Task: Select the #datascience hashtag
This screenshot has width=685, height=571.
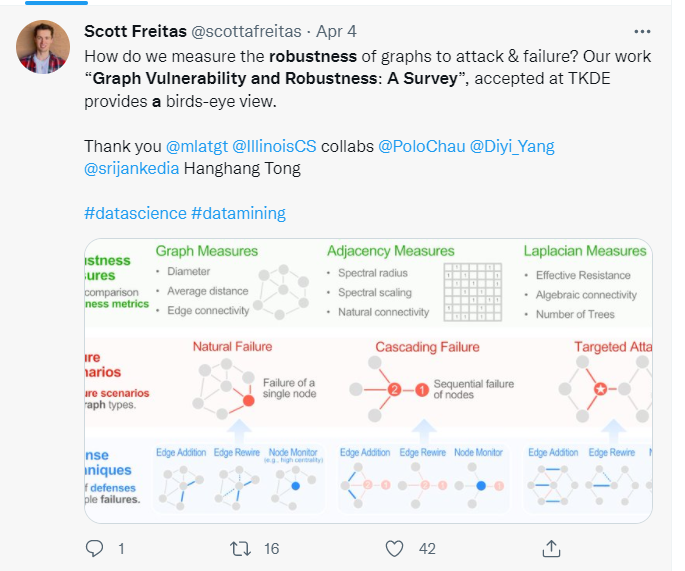Action: tap(135, 212)
